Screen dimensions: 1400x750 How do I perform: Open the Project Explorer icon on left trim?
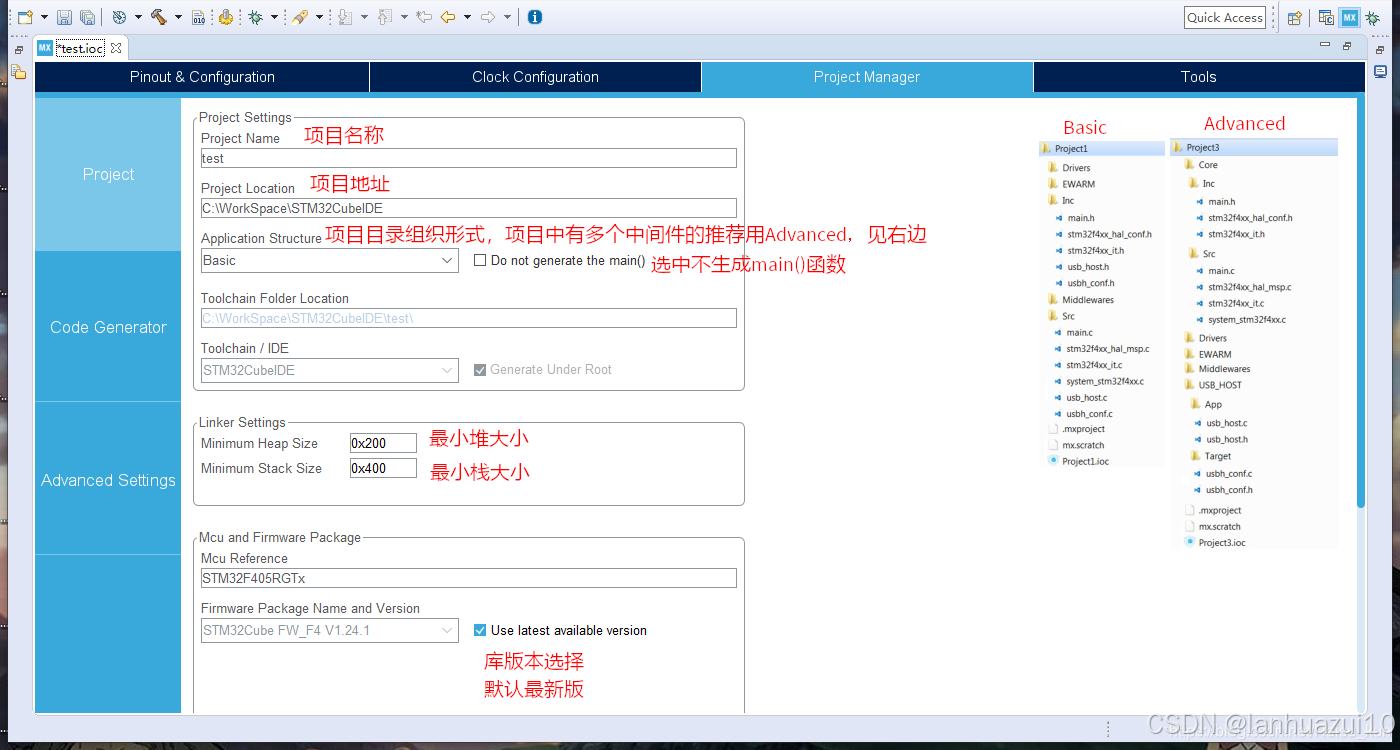18,72
